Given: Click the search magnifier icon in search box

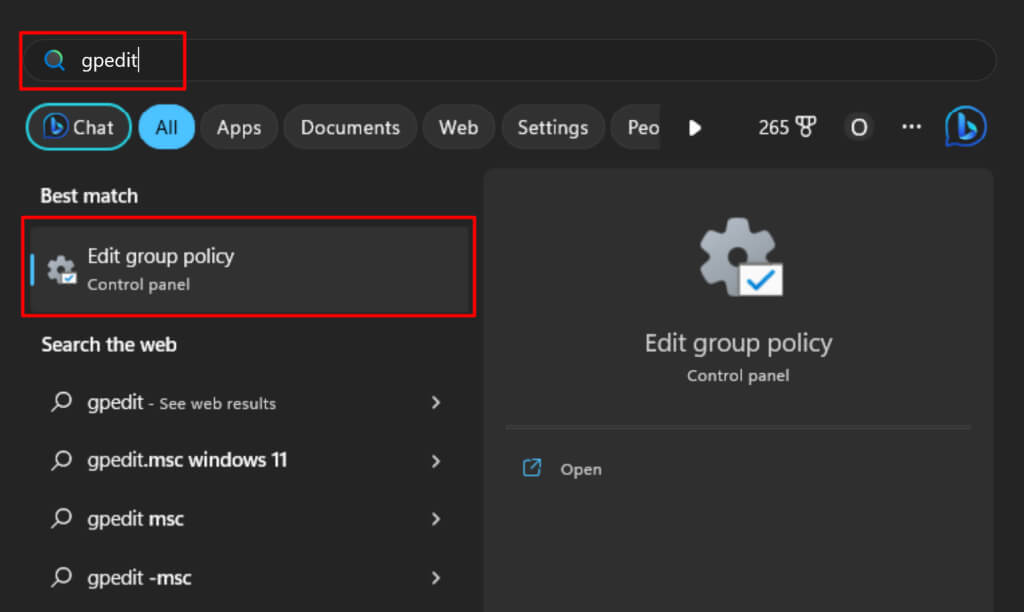Looking at the screenshot, I should pos(54,61).
